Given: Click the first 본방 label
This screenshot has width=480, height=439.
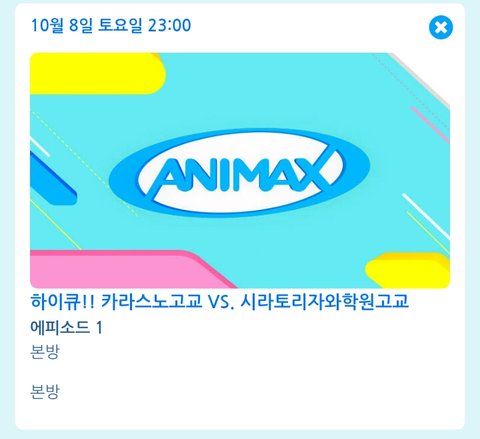Looking at the screenshot, I should click(45, 352).
